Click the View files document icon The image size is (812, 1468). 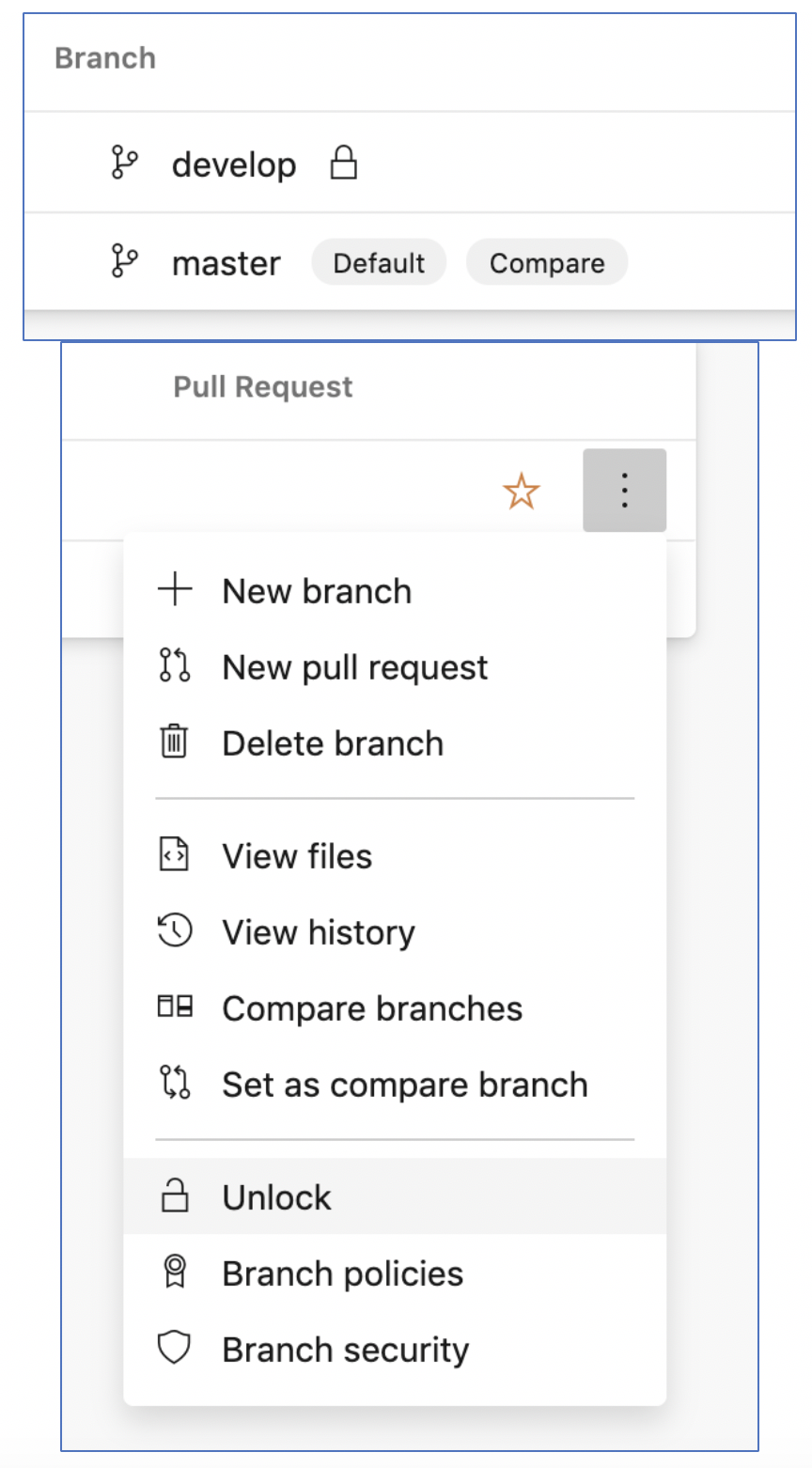pyautogui.click(x=175, y=855)
